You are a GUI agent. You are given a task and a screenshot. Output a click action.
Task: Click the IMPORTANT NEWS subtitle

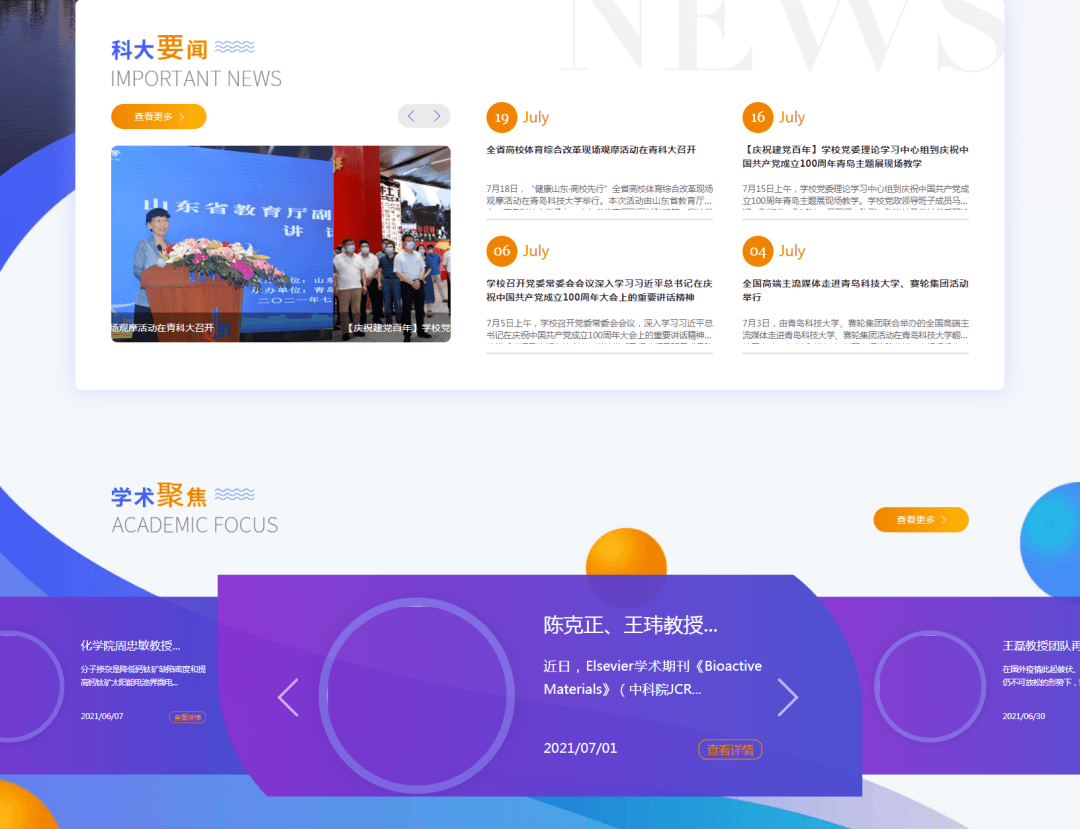(x=196, y=78)
